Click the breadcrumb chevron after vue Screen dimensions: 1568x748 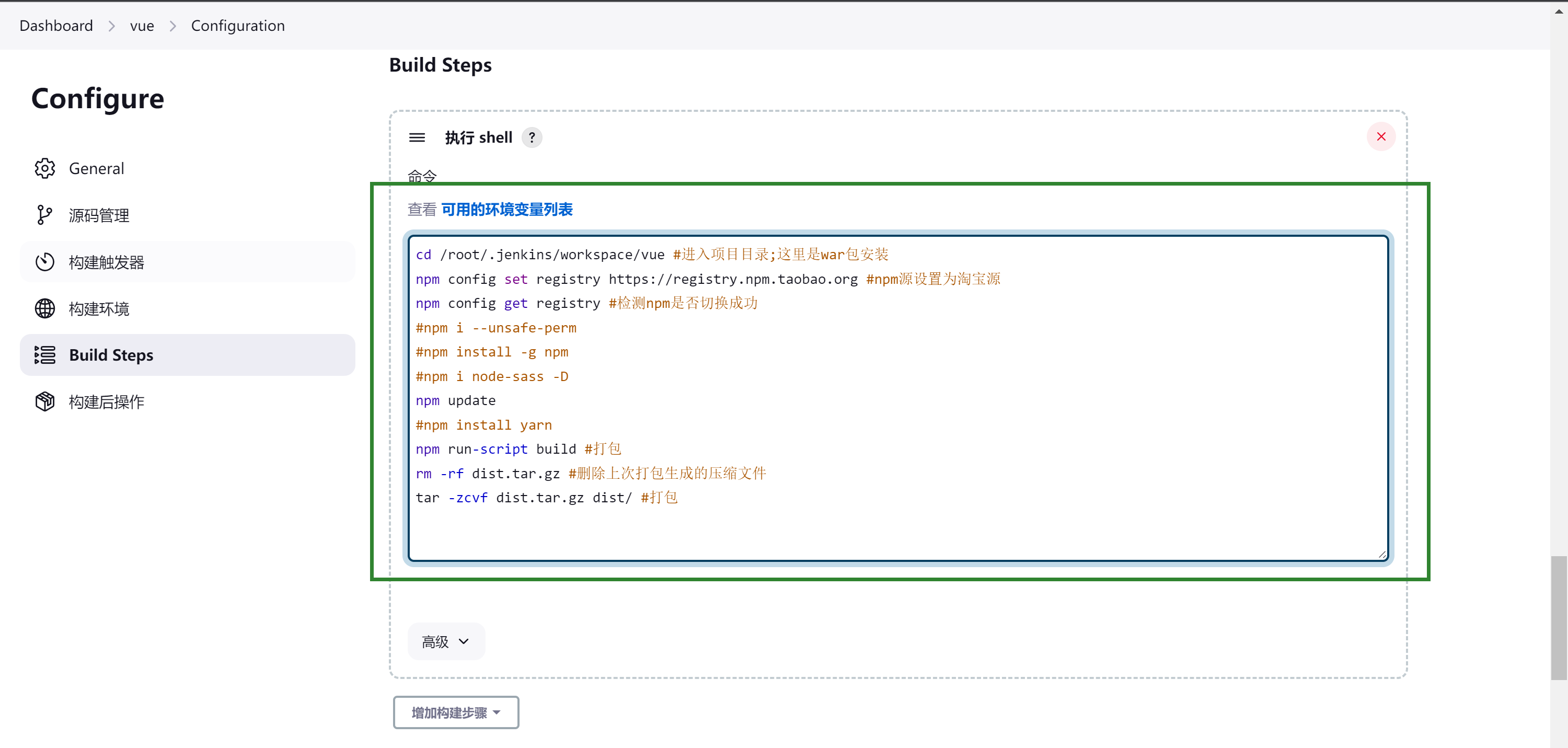click(x=173, y=26)
